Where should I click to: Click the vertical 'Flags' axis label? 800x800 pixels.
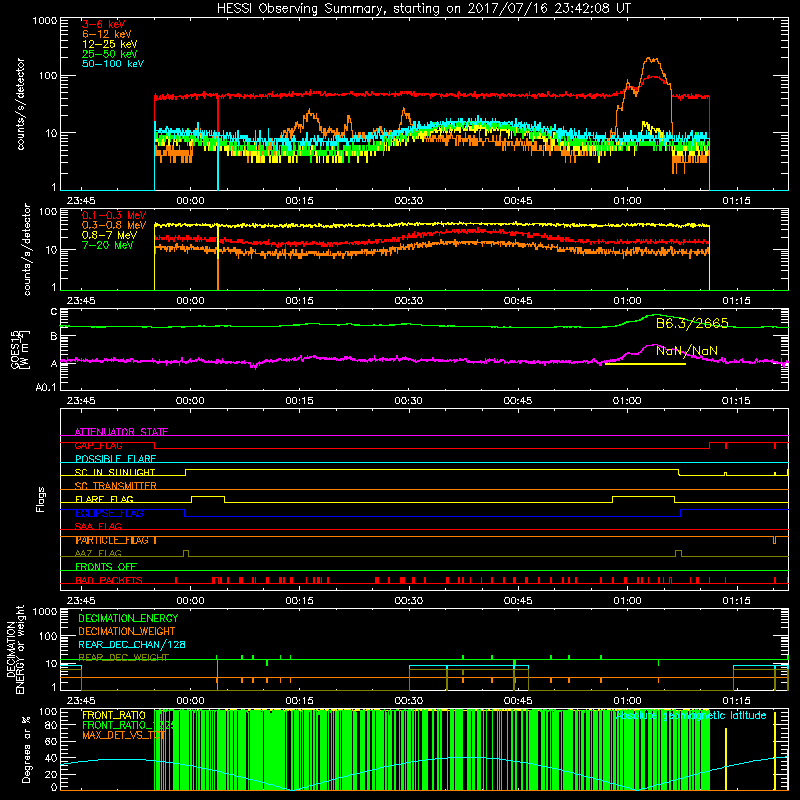tap(40, 499)
